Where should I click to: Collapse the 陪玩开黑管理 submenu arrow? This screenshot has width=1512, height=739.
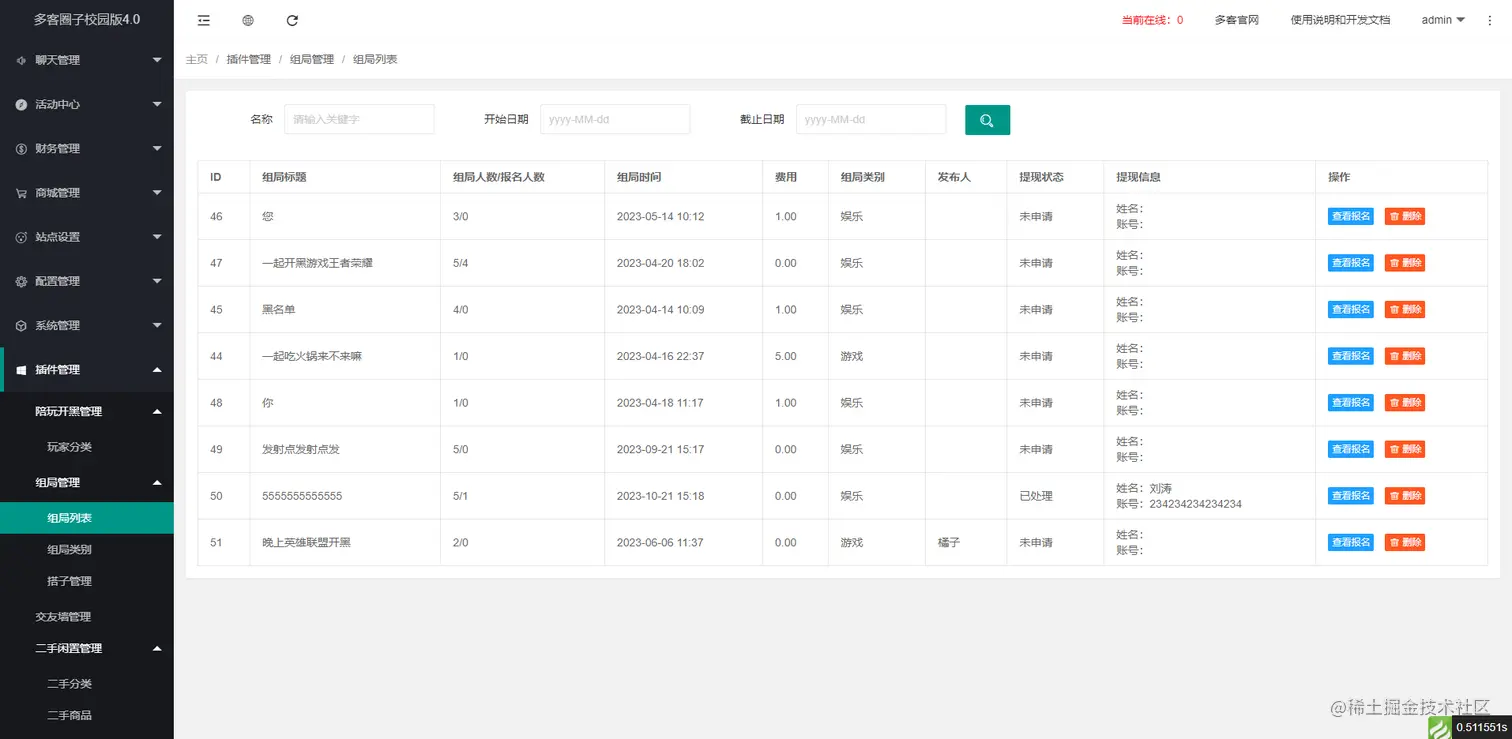(157, 411)
